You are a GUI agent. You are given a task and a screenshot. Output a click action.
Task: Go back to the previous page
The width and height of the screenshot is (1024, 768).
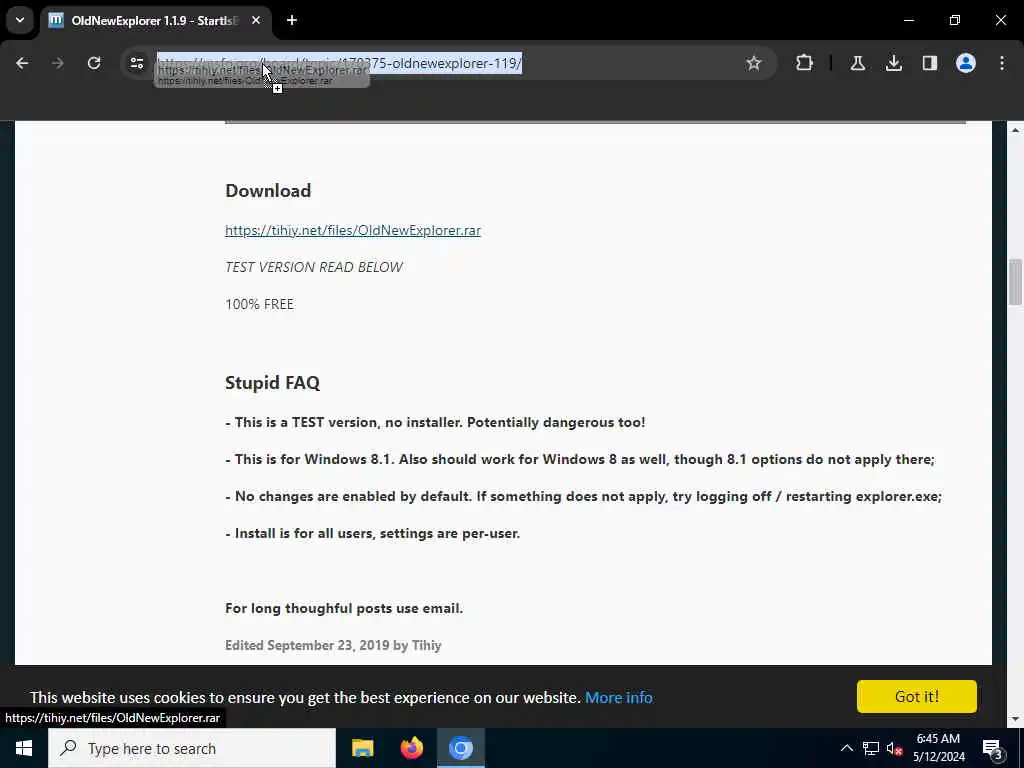click(22, 63)
